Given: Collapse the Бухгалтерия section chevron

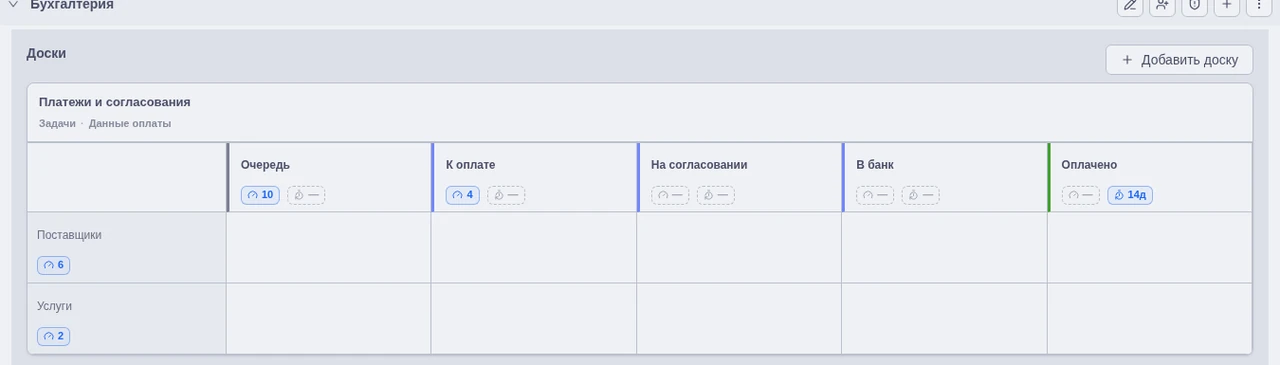Looking at the screenshot, I should 13,5.
